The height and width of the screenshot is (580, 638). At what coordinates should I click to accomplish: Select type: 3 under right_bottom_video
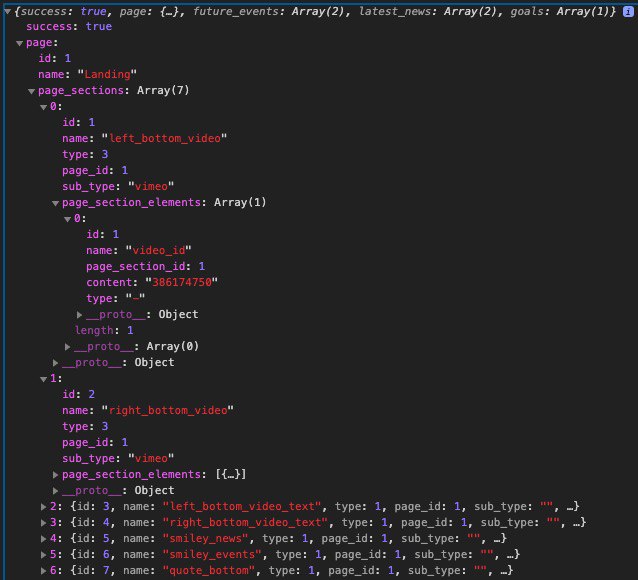pyautogui.click(x=85, y=426)
